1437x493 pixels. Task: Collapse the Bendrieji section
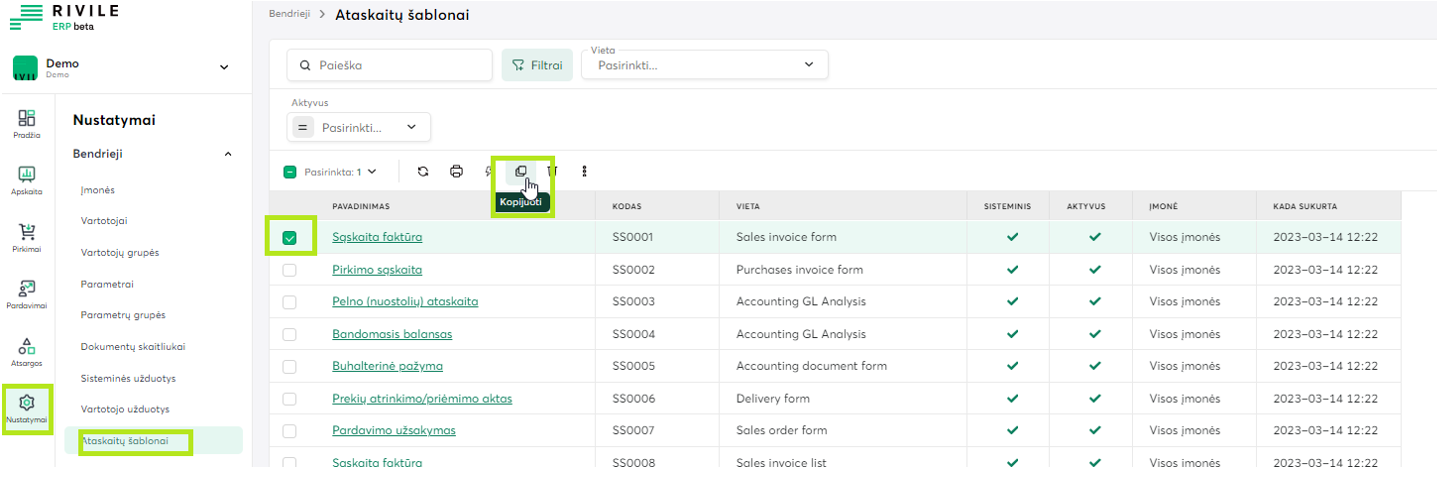coord(227,154)
